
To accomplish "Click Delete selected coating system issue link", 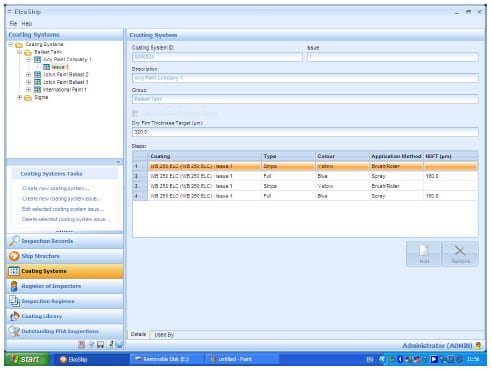I will coord(66,219).
